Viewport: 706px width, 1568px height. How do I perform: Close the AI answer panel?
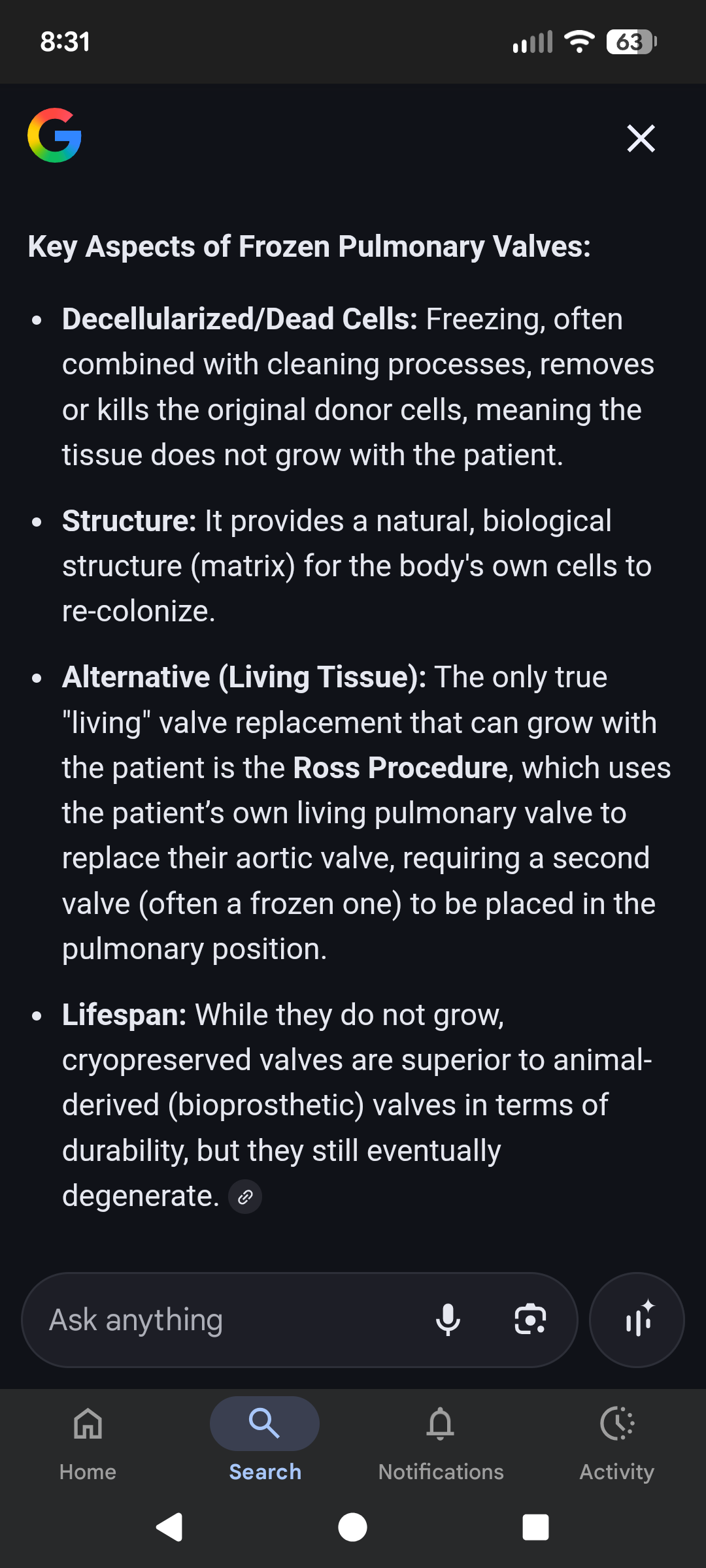(x=641, y=139)
